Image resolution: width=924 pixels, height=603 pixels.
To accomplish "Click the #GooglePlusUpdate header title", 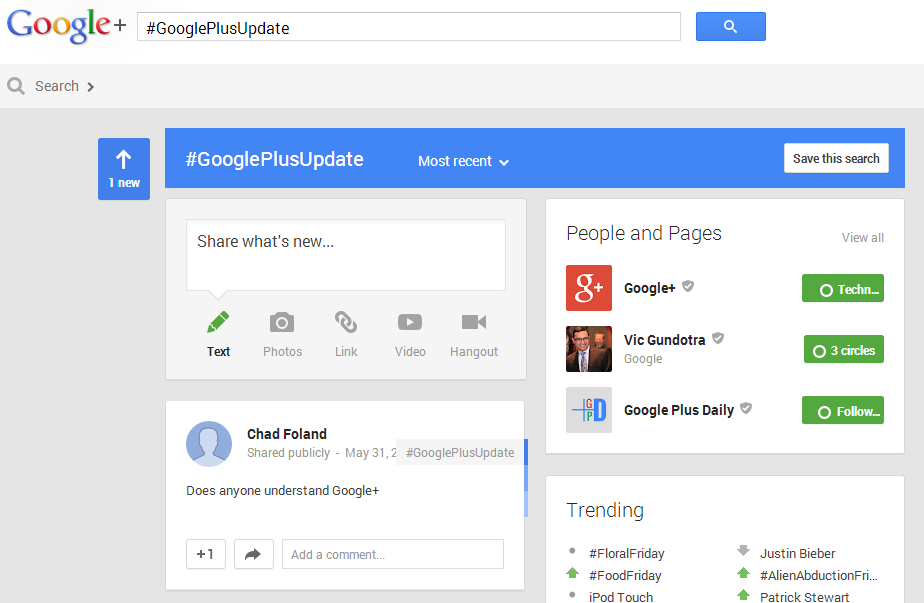I will pos(274,159).
